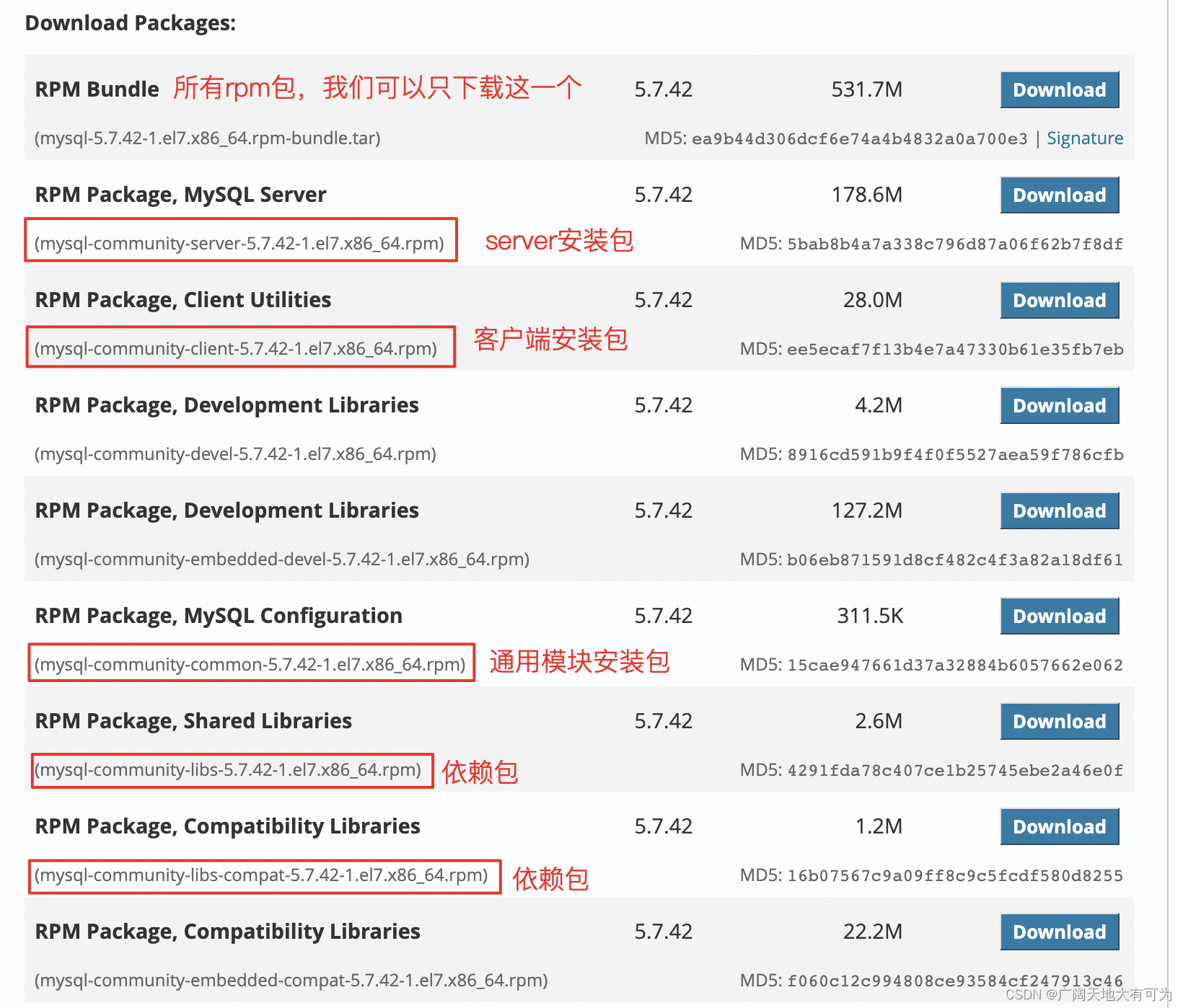Click the Download Packages heading
The height and width of the screenshot is (1008, 1183).
point(131,23)
